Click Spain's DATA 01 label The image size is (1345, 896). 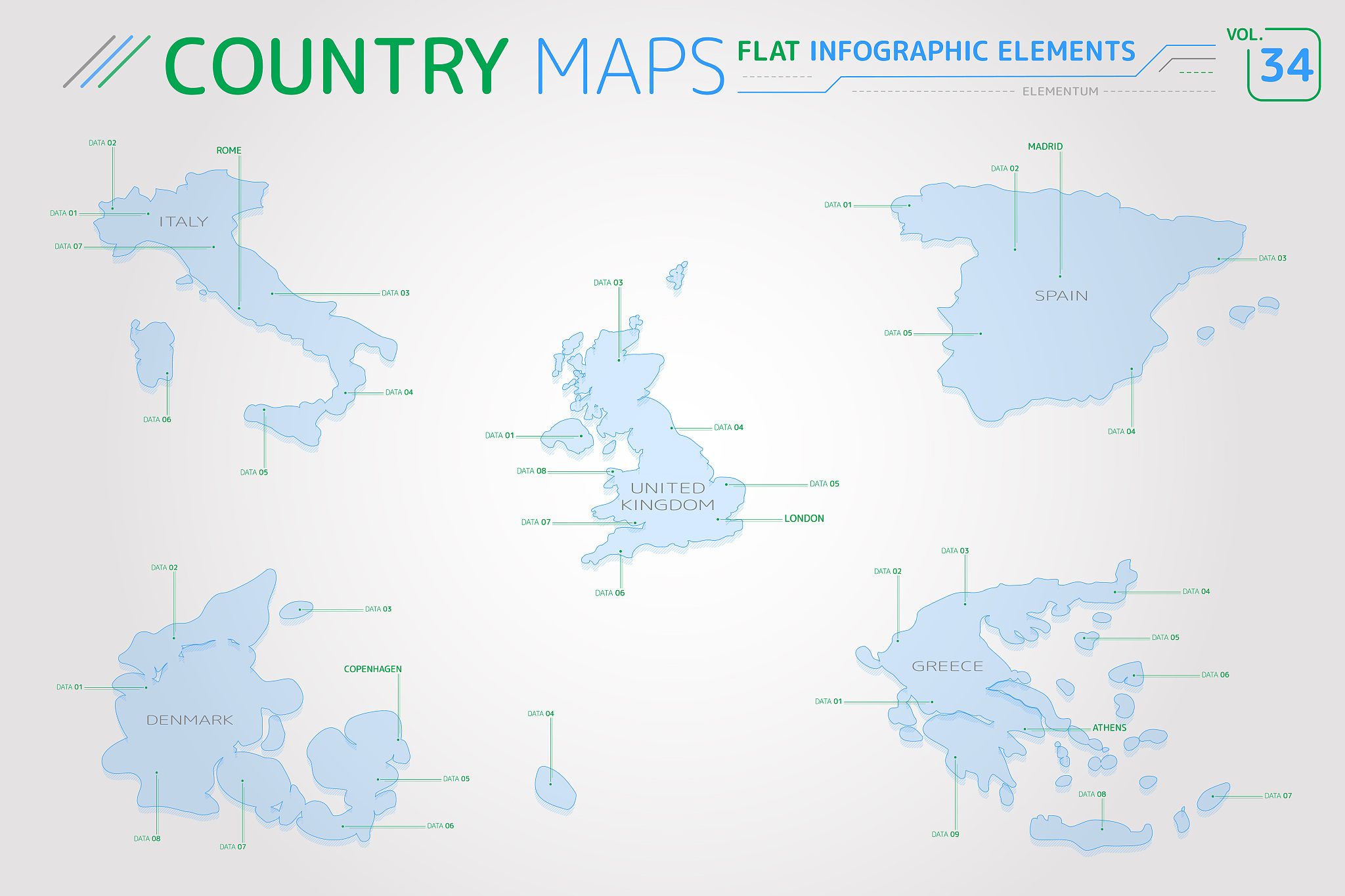838,205
